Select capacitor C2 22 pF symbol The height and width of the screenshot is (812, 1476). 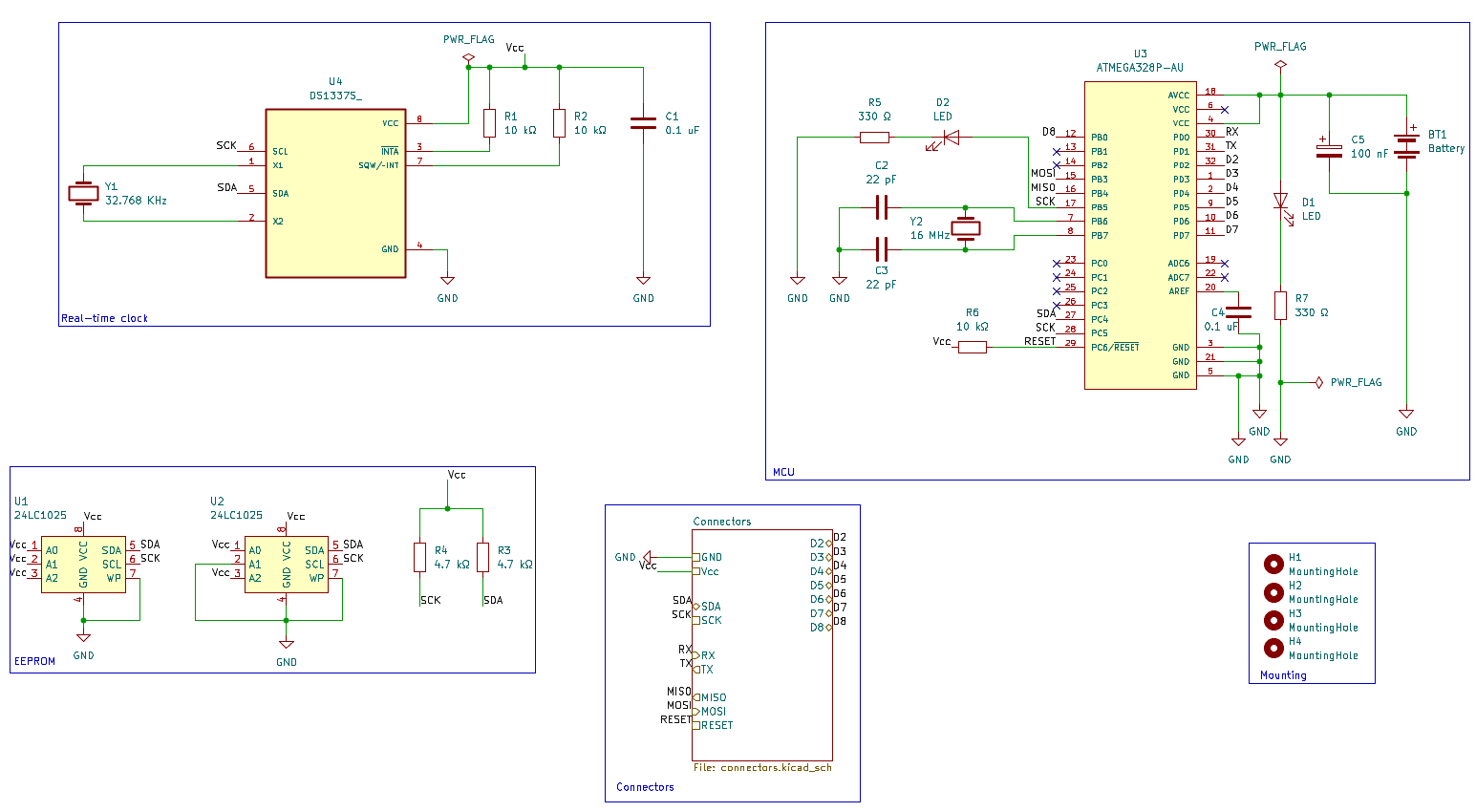(882, 207)
